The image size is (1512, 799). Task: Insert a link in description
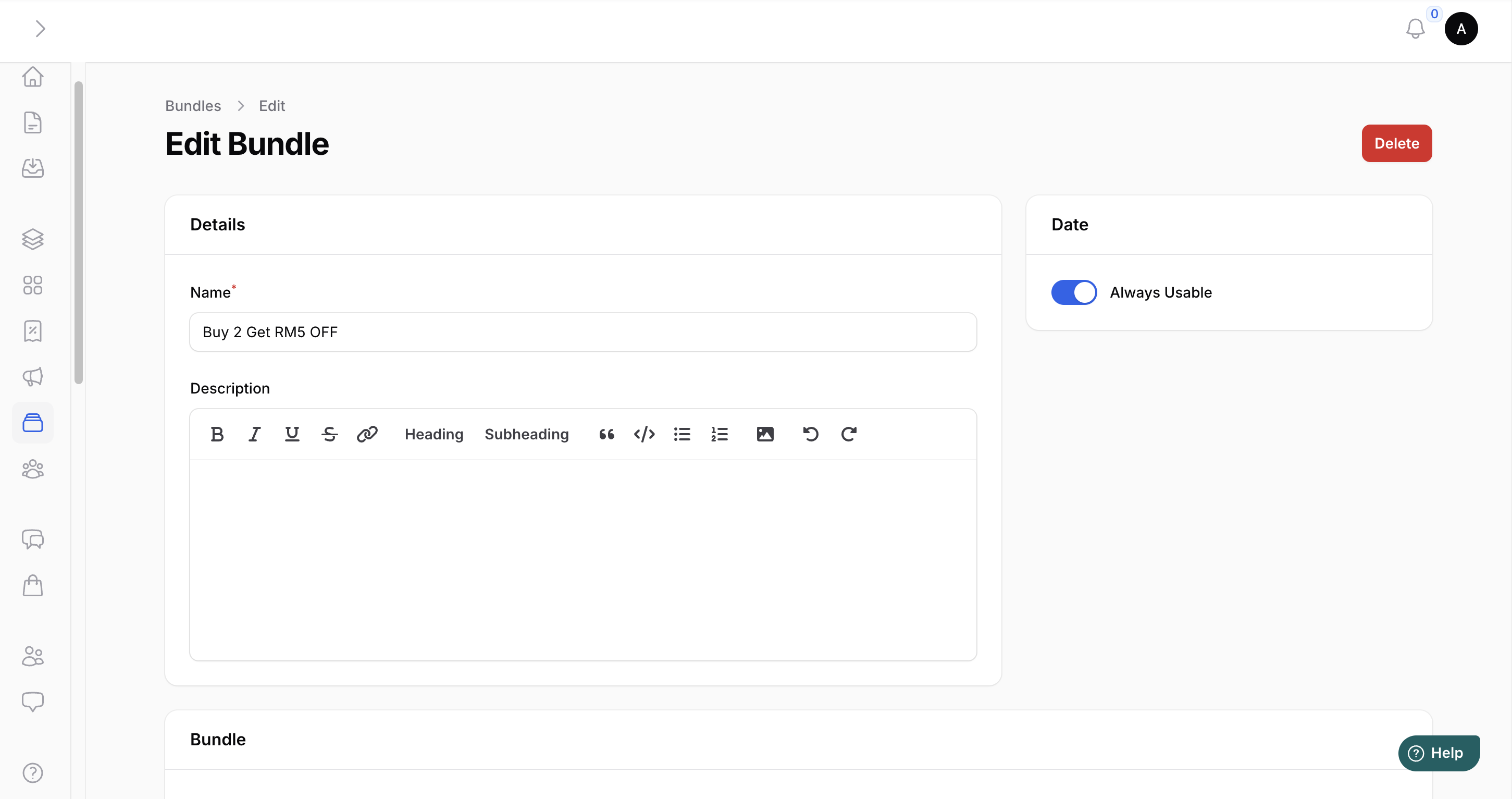(x=367, y=434)
